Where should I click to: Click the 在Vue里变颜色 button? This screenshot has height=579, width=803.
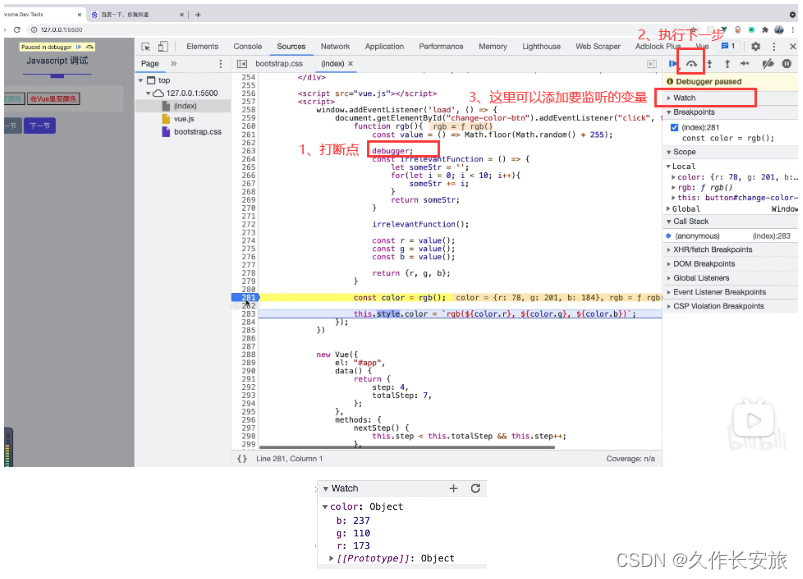pos(54,99)
